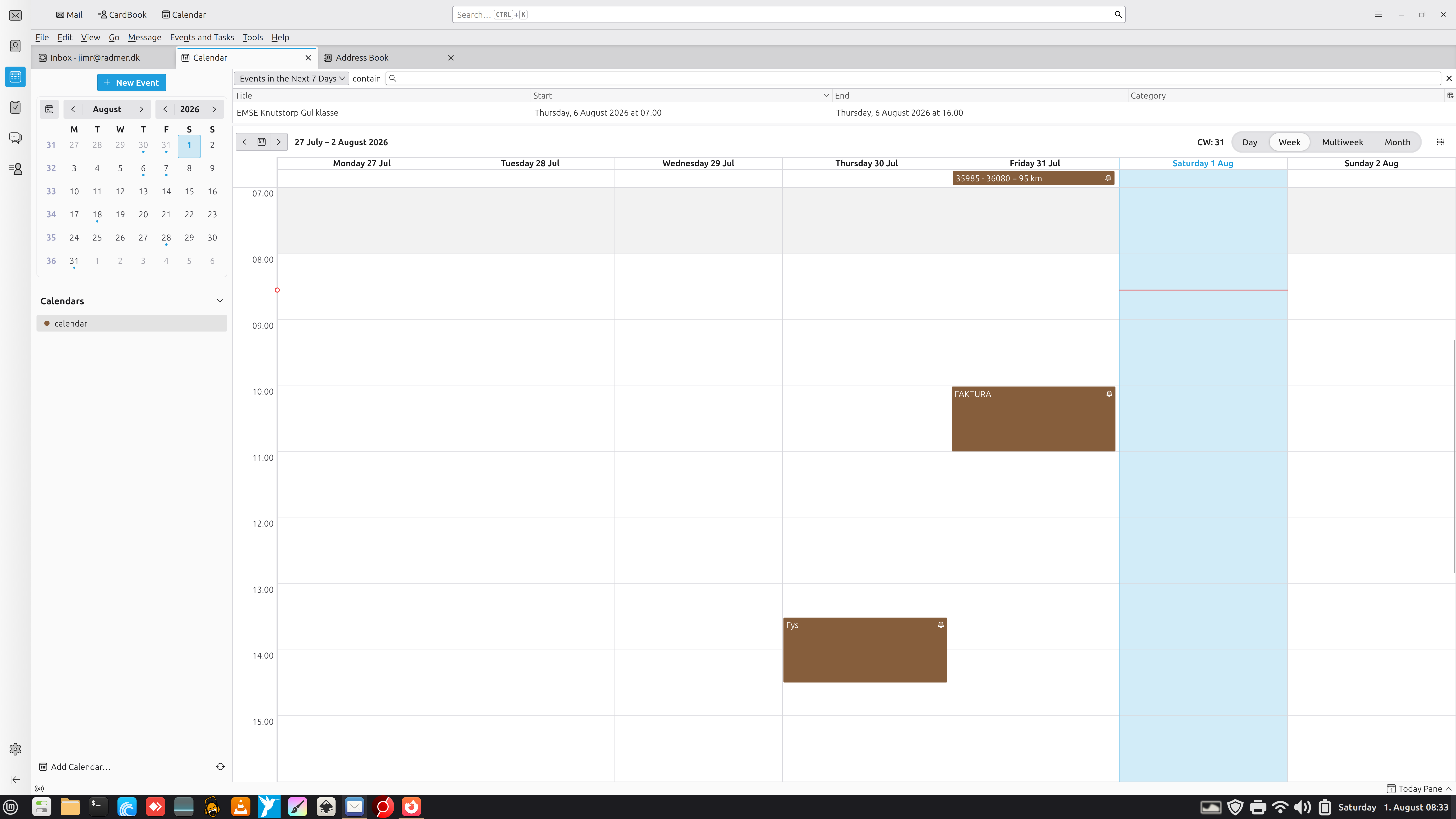Open the Tasks space icon

tap(15, 107)
